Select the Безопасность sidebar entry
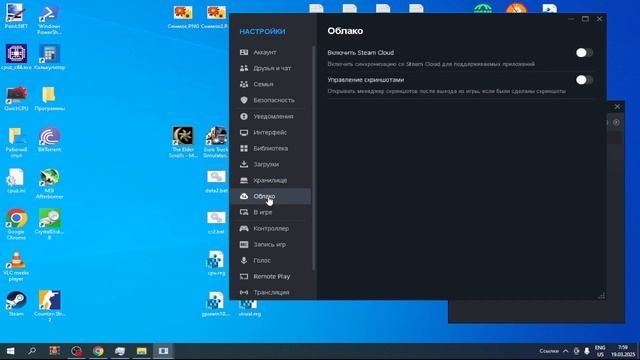This screenshot has height=360, width=640. (x=270, y=100)
